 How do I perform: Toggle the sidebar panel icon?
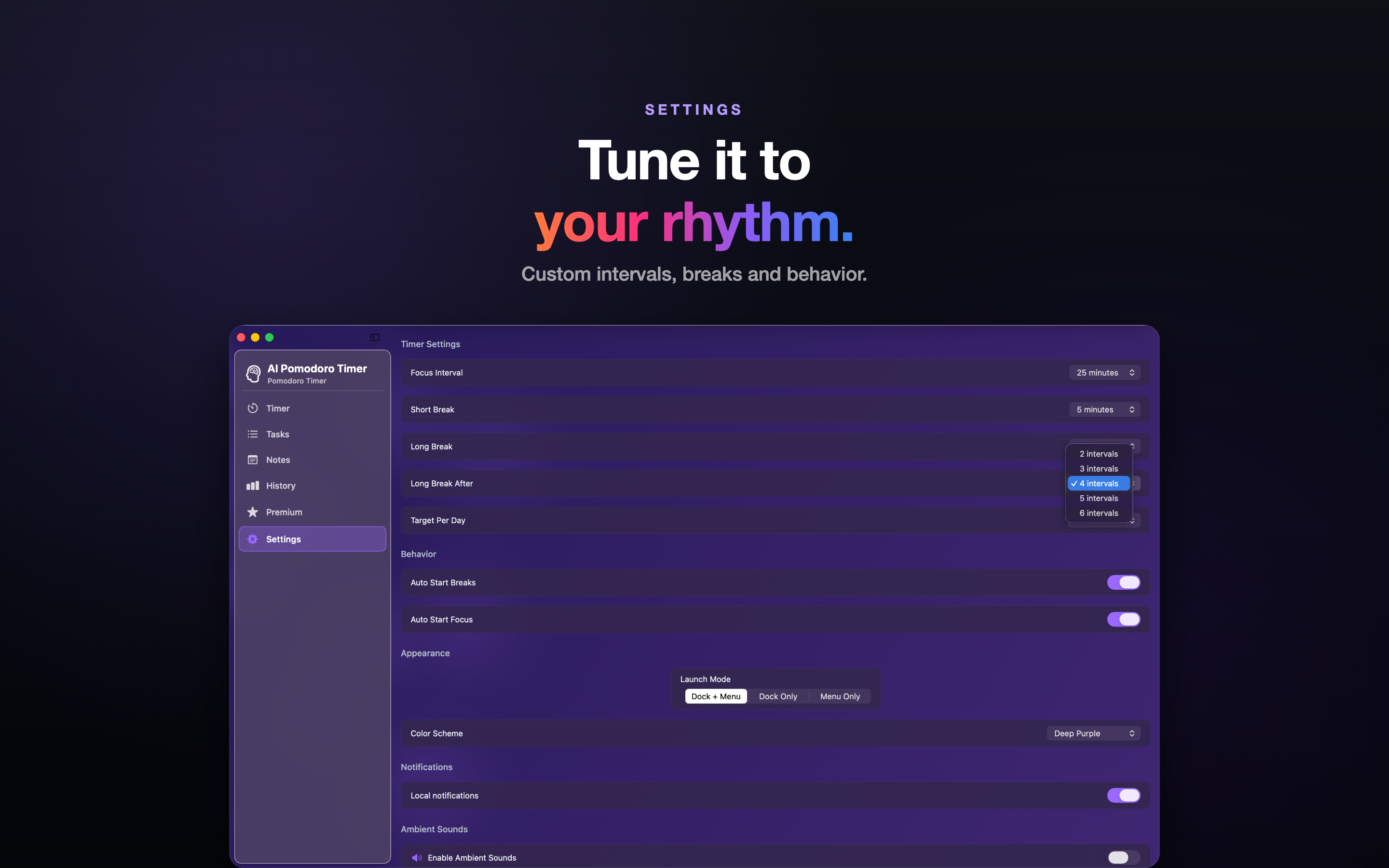375,338
